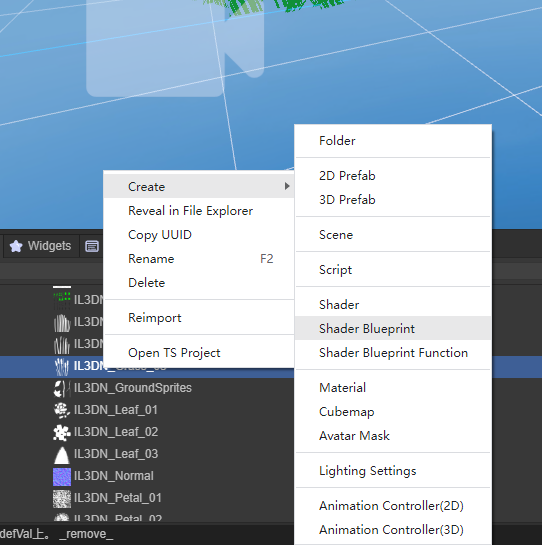Image resolution: width=542 pixels, height=545 pixels.
Task: Click the IL3DN_GroundSprites asset icon
Action: (x=62, y=389)
